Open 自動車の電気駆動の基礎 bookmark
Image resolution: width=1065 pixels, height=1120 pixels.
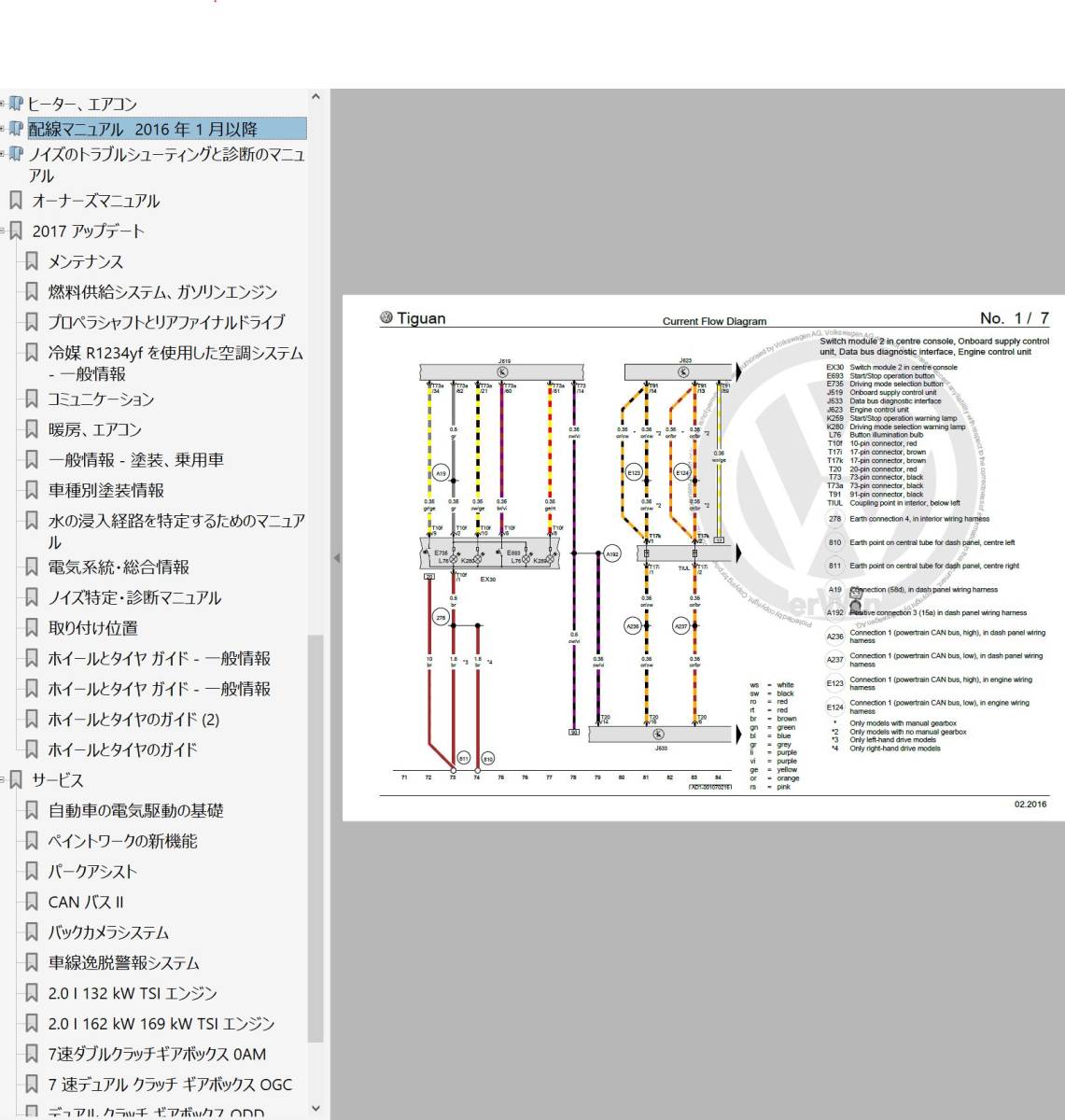[x=135, y=811]
